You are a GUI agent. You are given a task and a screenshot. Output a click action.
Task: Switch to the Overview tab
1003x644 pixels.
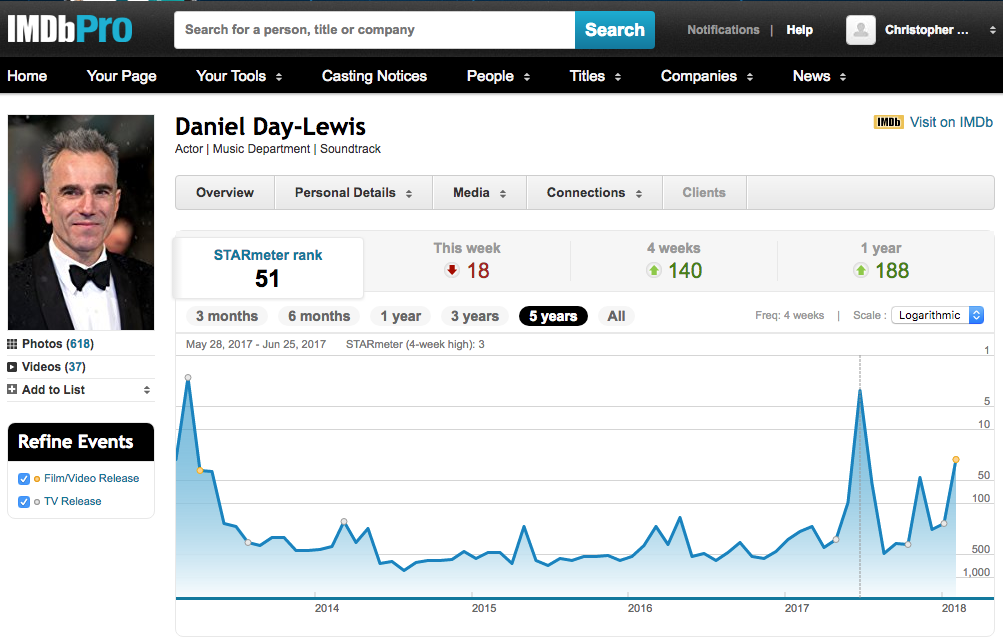[225, 192]
